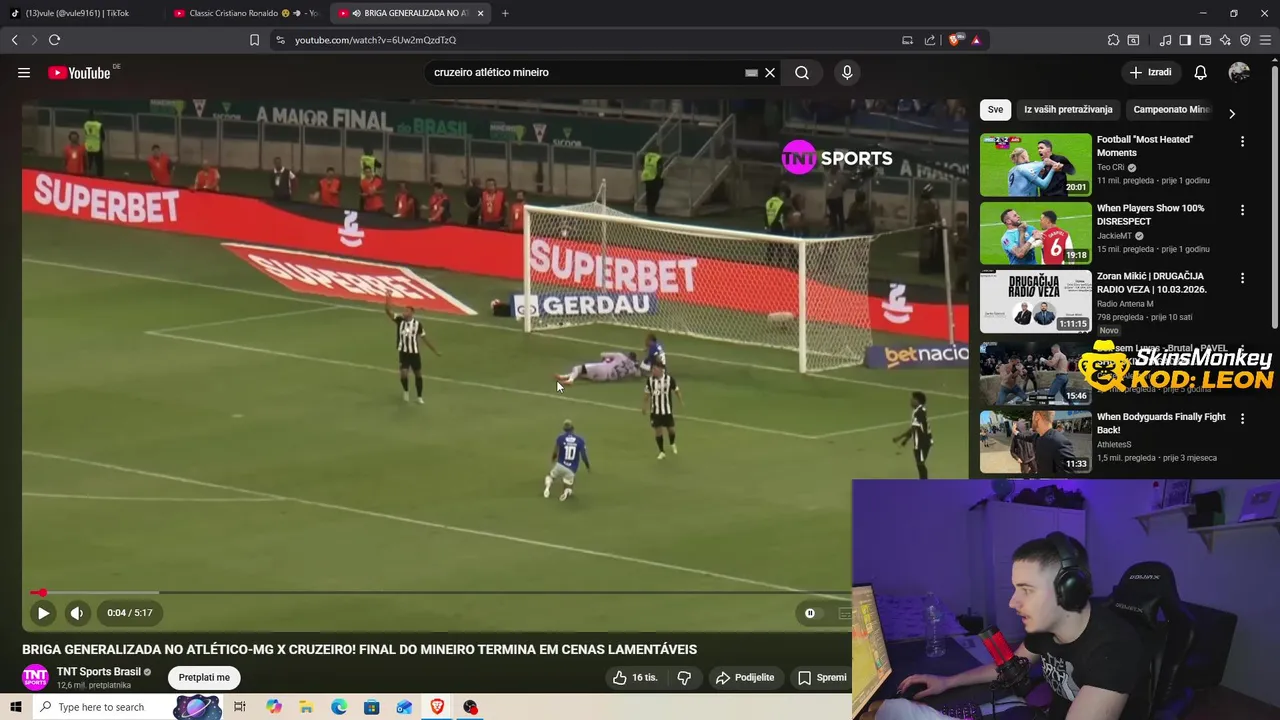Go to the YouTube home logo
The width and height of the screenshot is (1280, 720).
tap(79, 72)
